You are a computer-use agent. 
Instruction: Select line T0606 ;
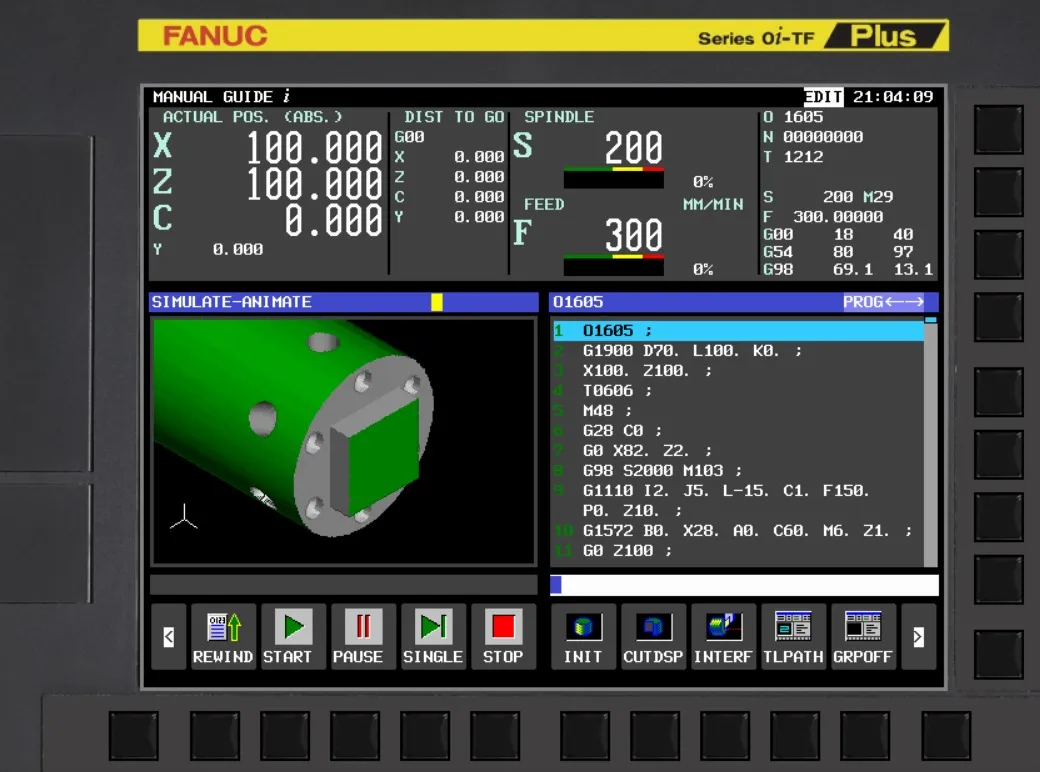click(738, 391)
